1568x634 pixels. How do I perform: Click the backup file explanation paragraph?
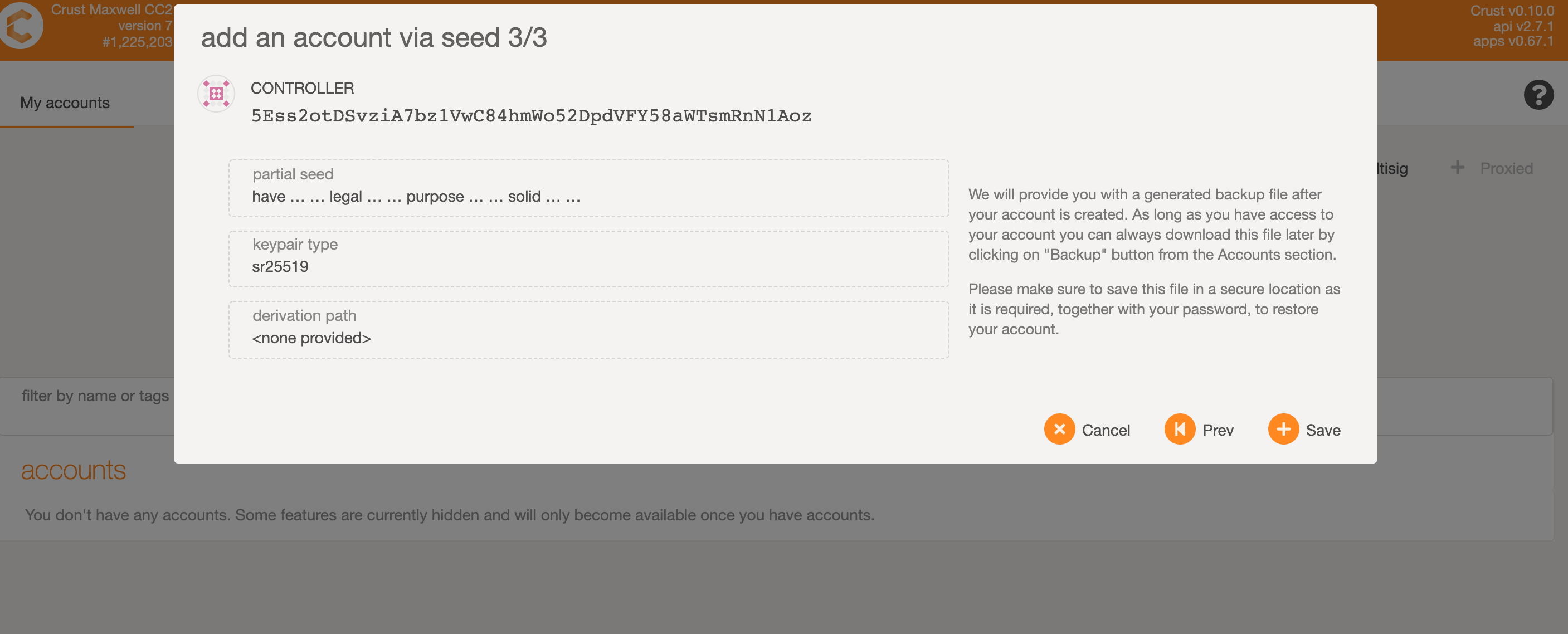[1152, 224]
